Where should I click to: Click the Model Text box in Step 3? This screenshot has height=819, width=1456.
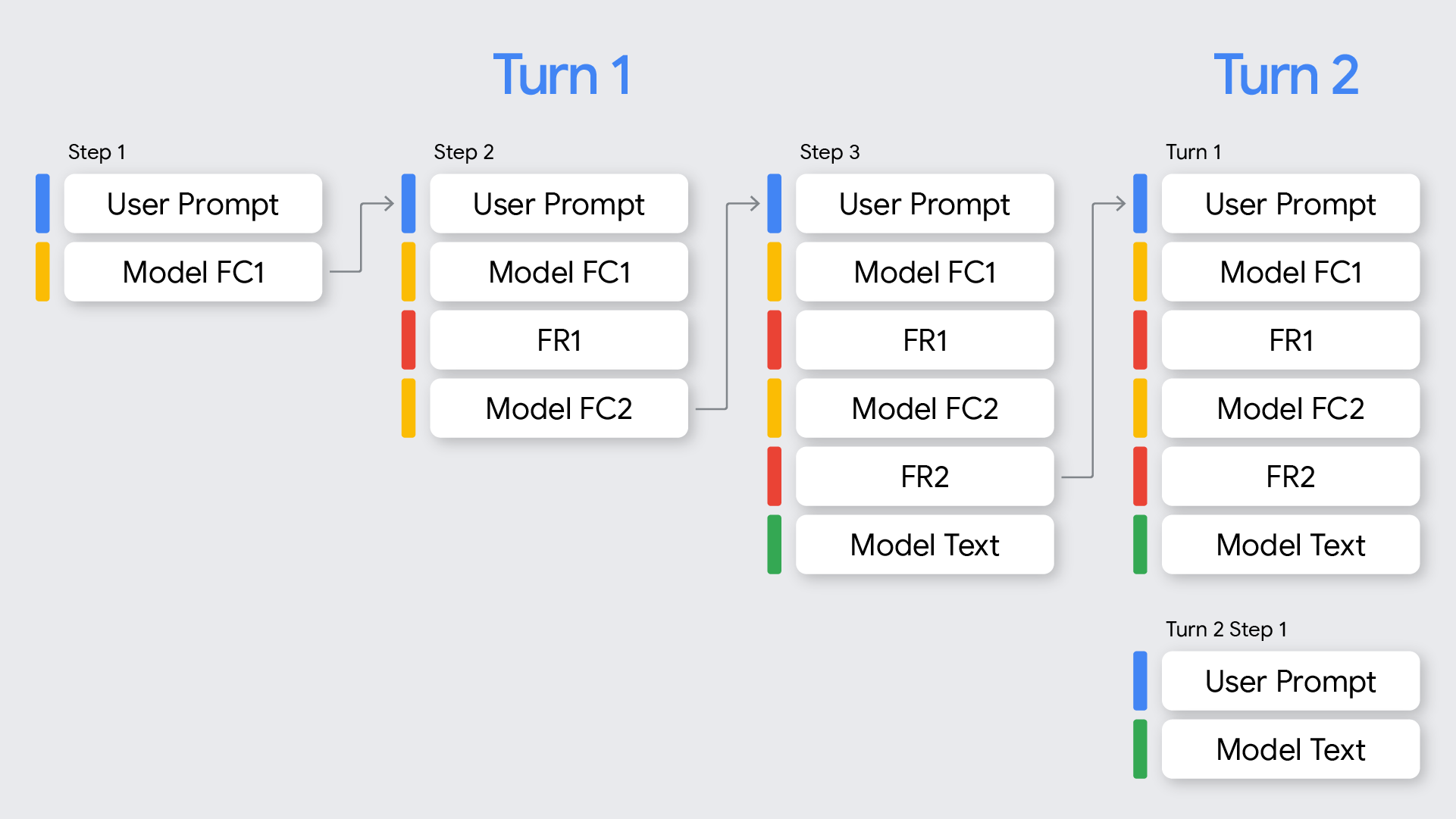pyautogui.click(x=925, y=545)
